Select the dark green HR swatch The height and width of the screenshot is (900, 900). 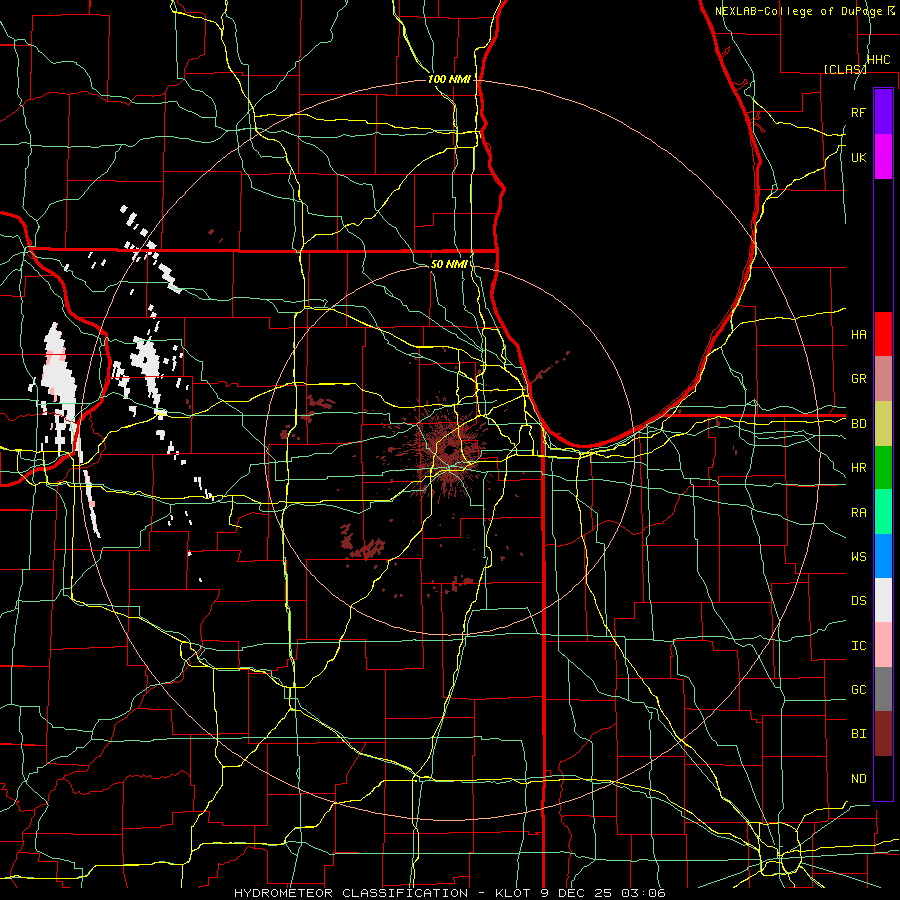point(883,467)
